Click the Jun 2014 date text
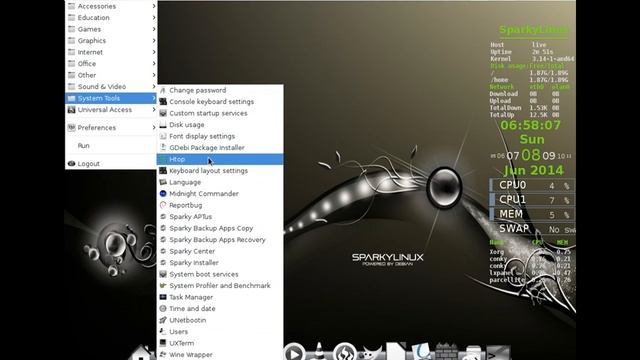The width and height of the screenshot is (640, 360). tap(533, 170)
